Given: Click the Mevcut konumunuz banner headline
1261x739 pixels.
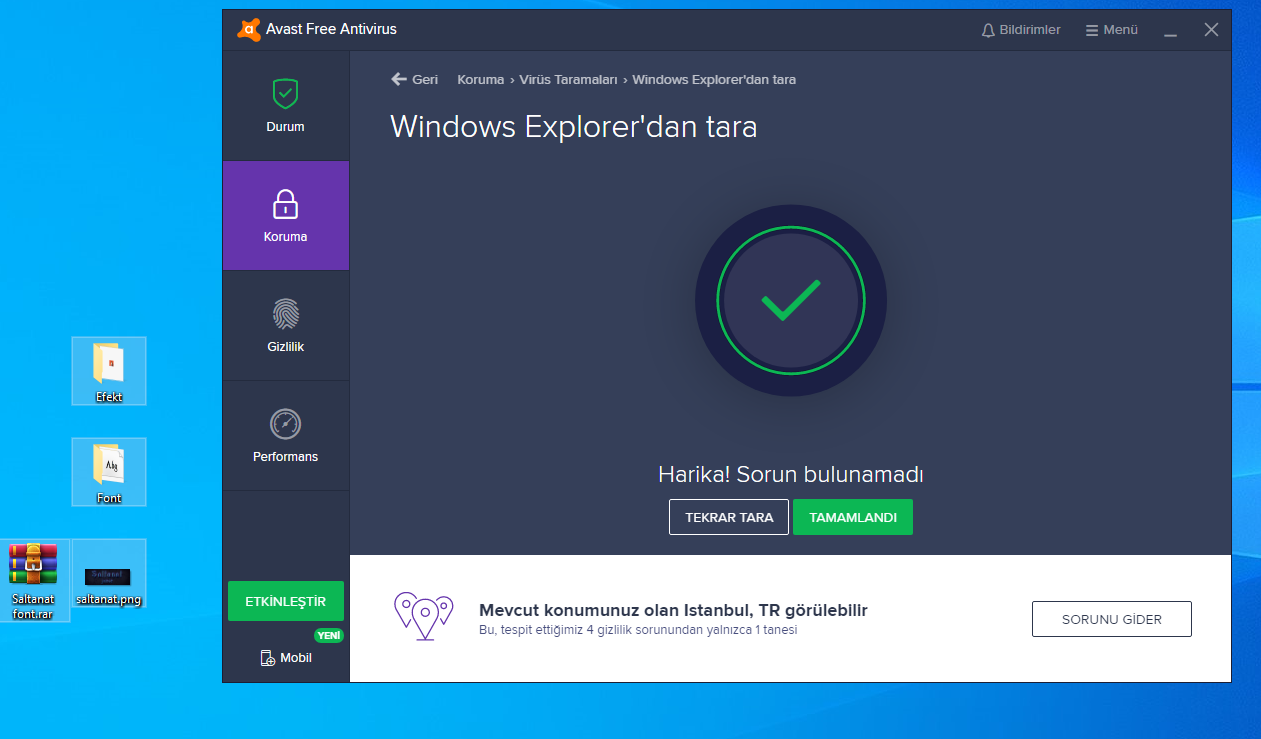Looking at the screenshot, I should tap(673, 610).
